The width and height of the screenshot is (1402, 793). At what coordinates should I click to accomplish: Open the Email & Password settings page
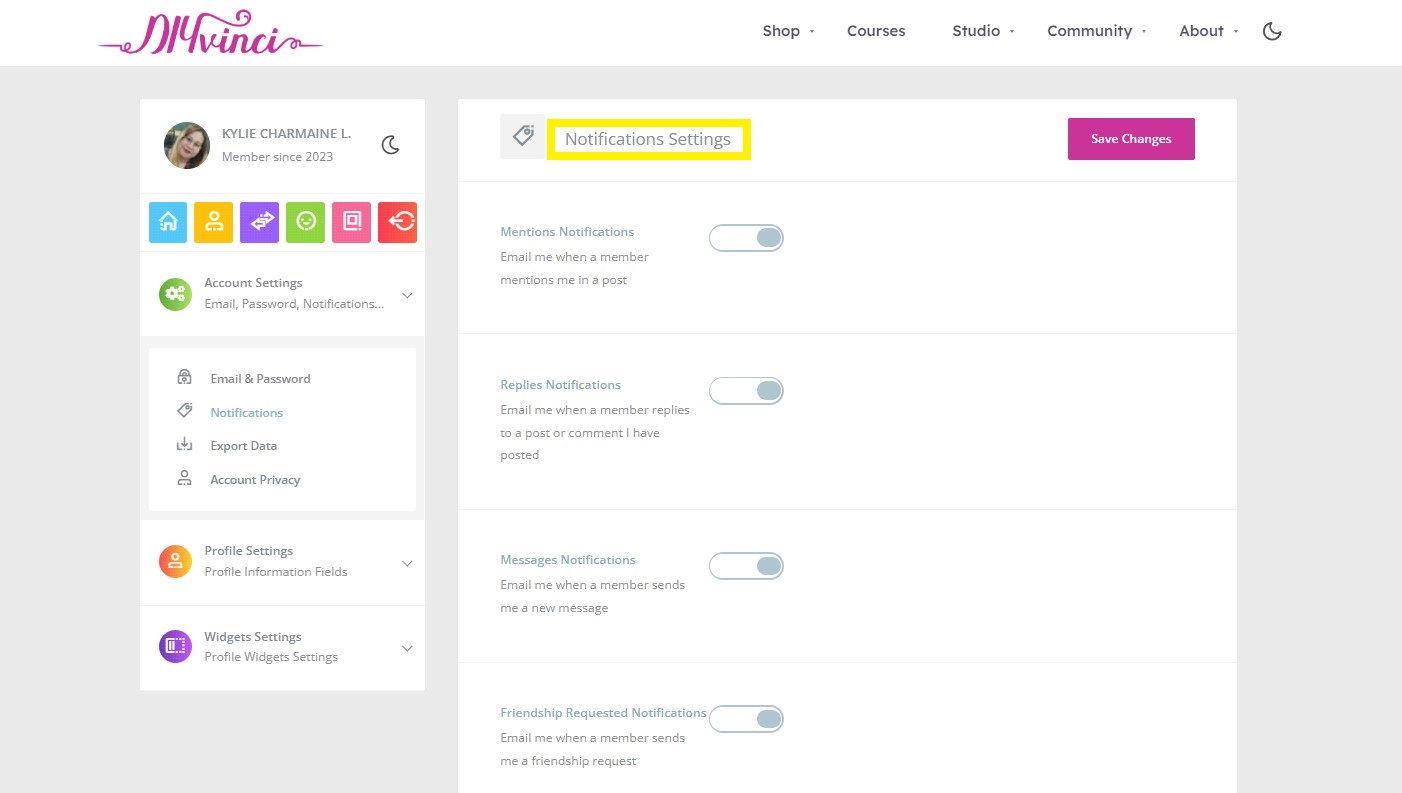pyautogui.click(x=260, y=379)
